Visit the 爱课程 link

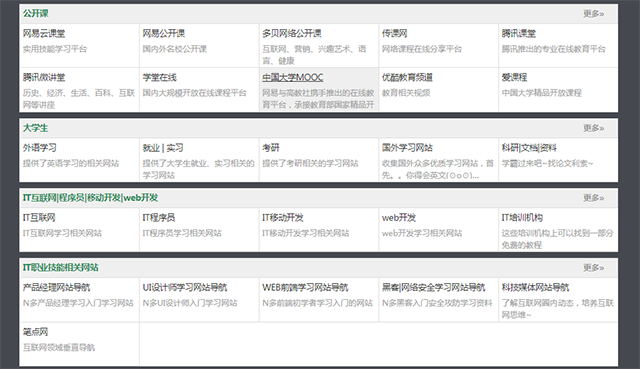tap(514, 78)
